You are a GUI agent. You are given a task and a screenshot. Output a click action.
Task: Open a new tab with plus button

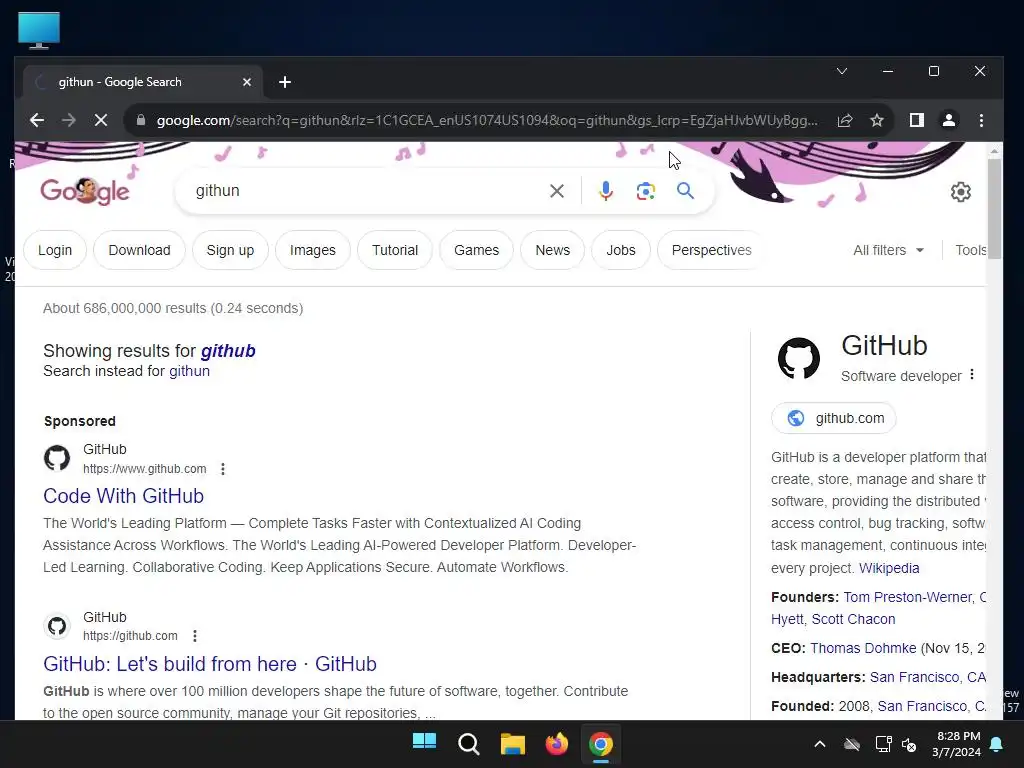pos(285,82)
